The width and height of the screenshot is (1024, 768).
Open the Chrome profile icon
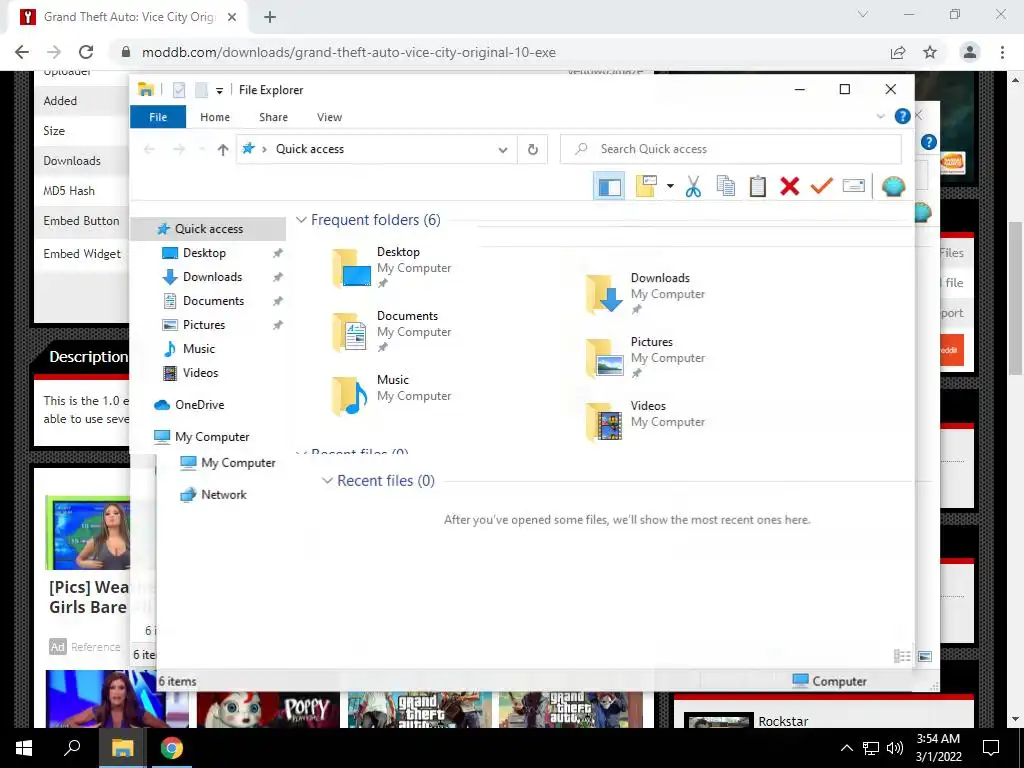click(970, 52)
